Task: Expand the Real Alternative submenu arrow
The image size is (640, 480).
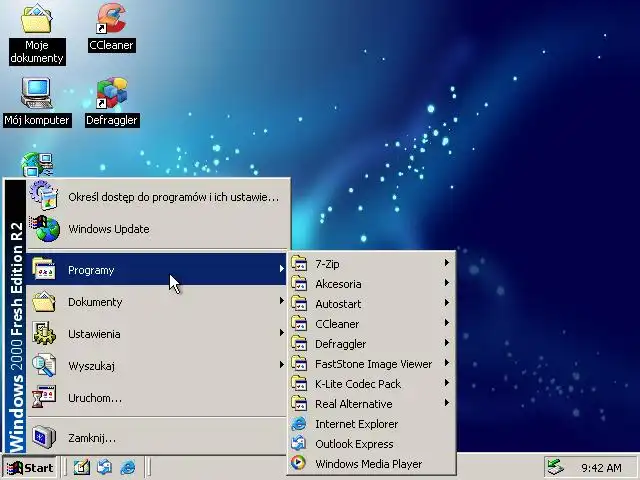Action: pos(447,403)
